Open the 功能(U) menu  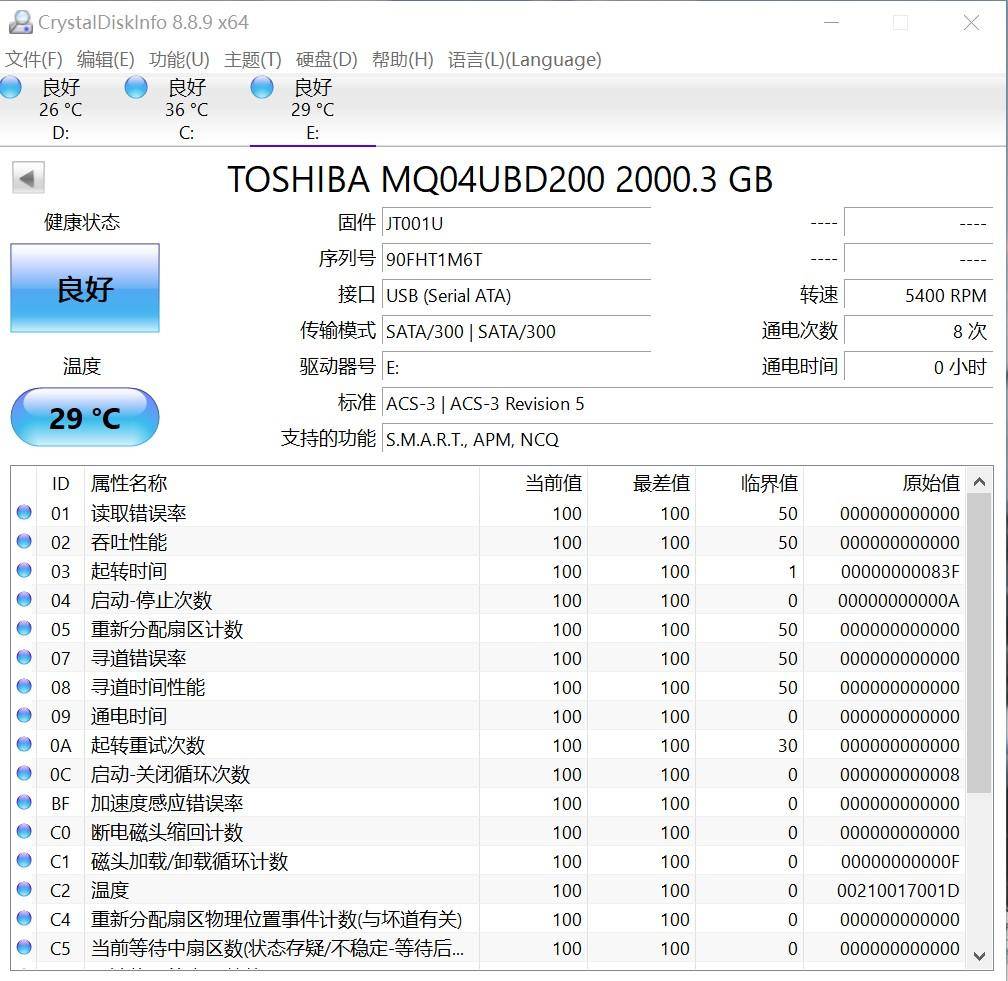(x=179, y=60)
